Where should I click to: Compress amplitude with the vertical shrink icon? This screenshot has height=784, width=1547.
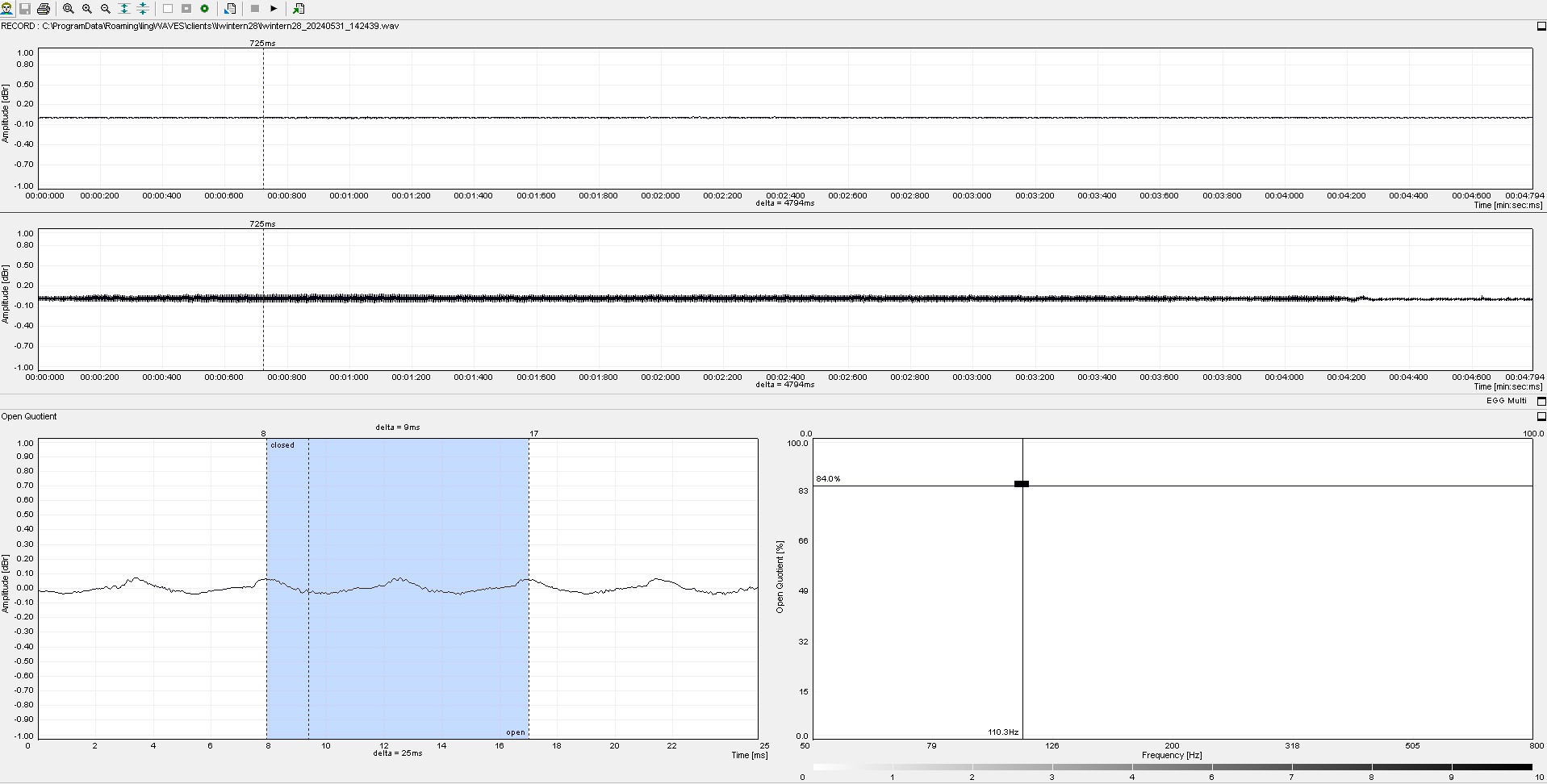(143, 9)
